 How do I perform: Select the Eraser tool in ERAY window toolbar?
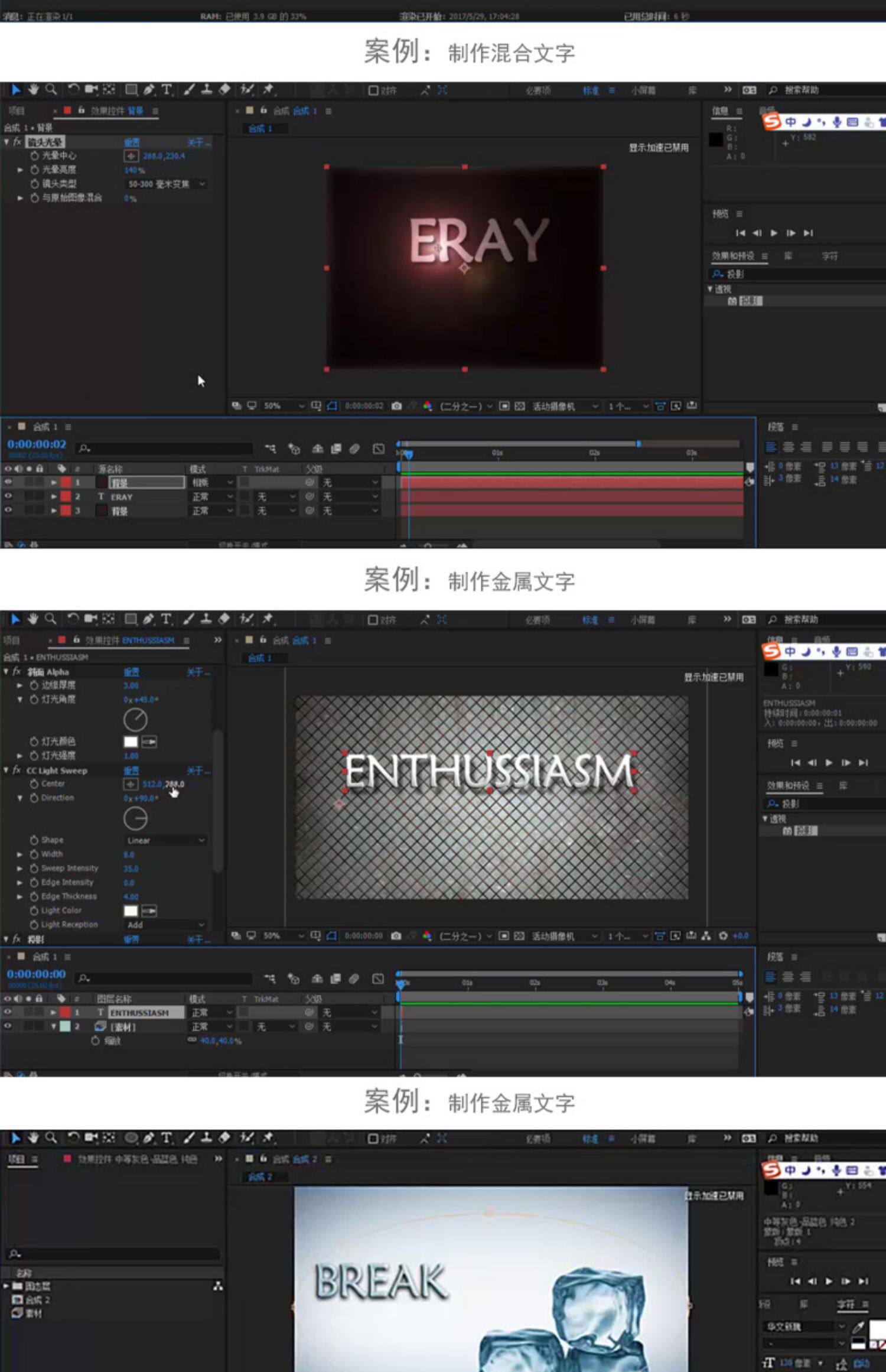(x=224, y=90)
